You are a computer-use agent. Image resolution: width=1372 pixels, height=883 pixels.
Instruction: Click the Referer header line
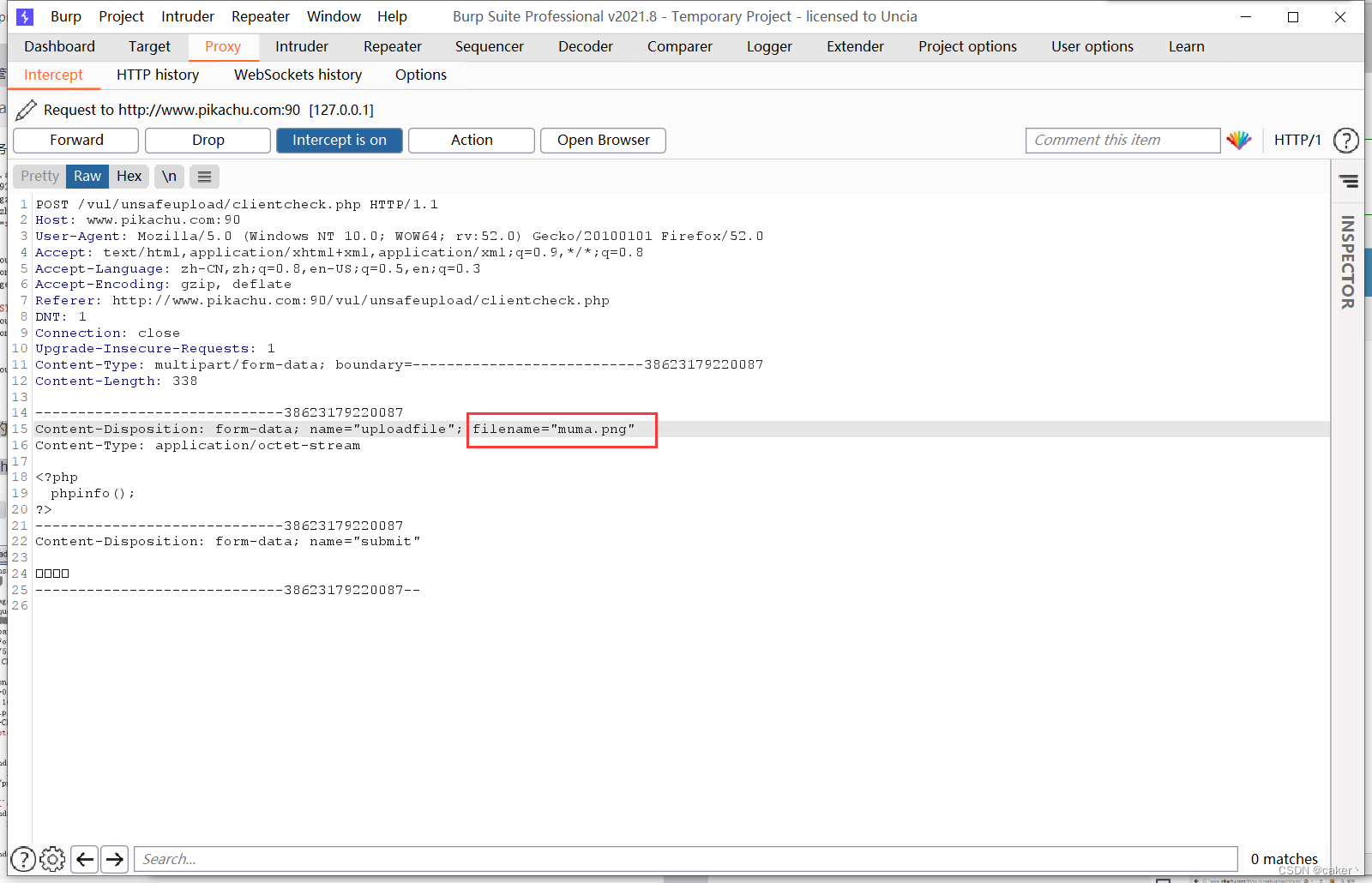(x=322, y=301)
